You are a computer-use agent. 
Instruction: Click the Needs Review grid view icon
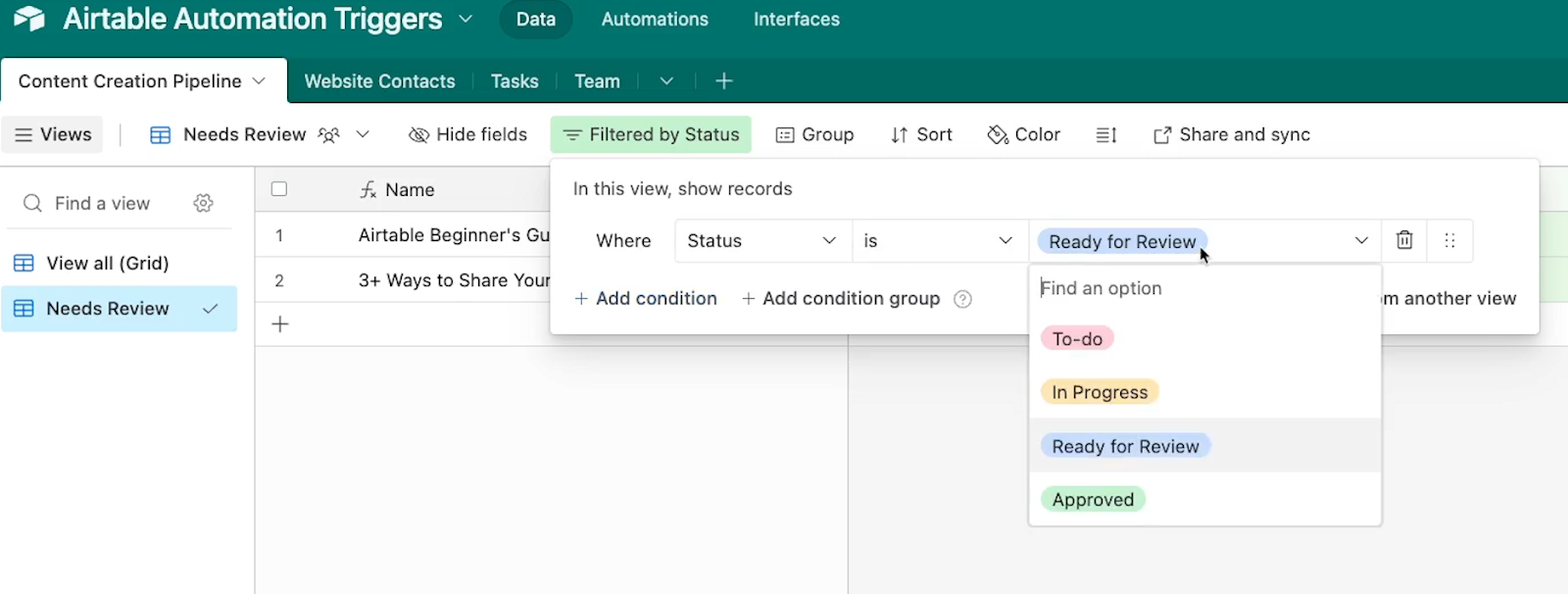[161, 135]
